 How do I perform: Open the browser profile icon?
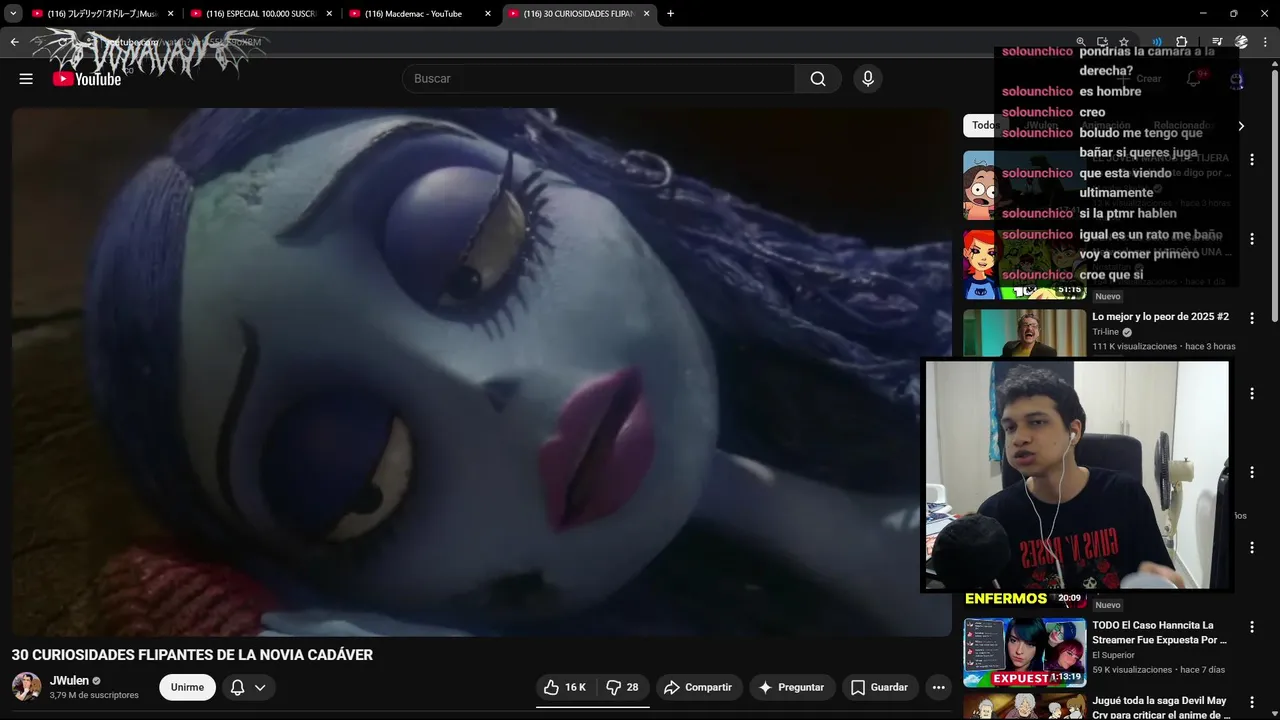(1242, 42)
